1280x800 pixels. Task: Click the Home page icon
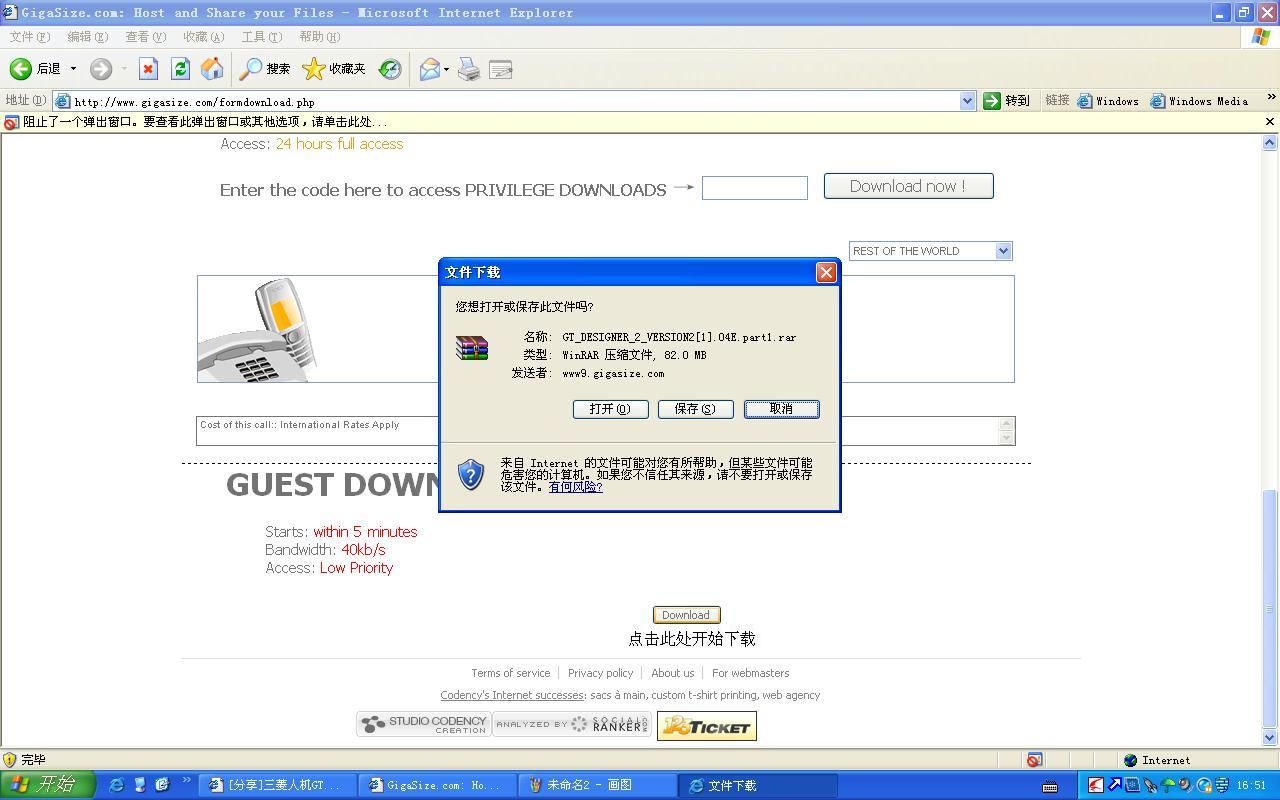(x=212, y=69)
